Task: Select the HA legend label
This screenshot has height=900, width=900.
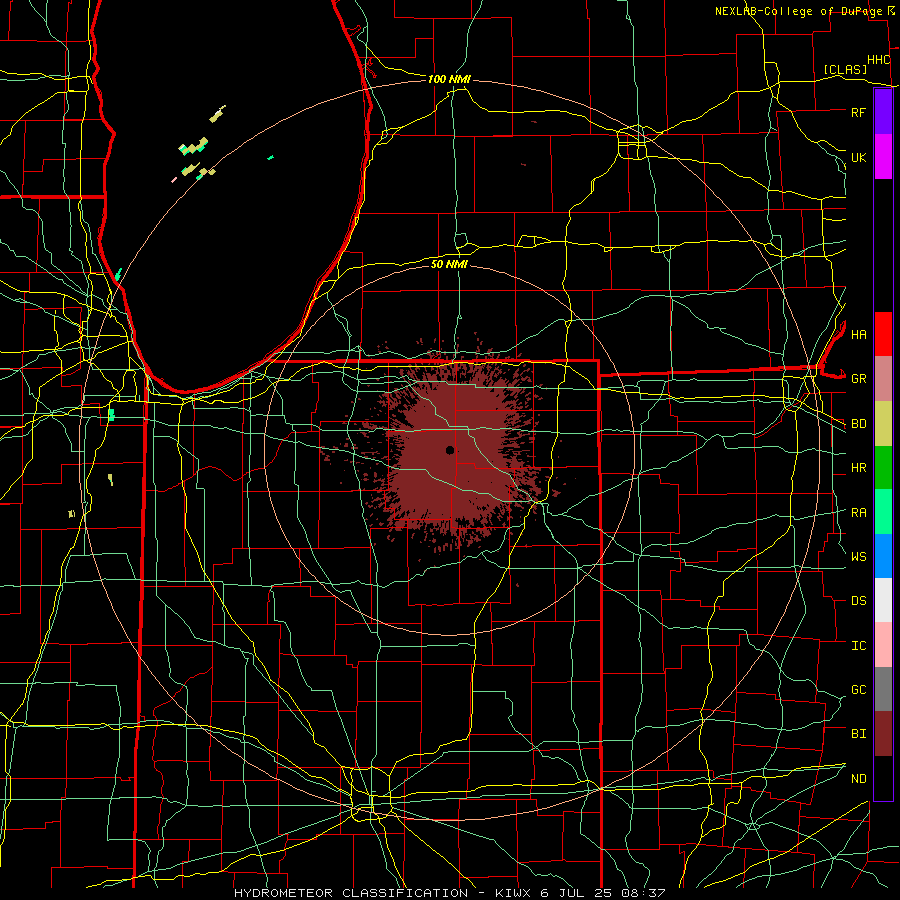Action: click(859, 334)
